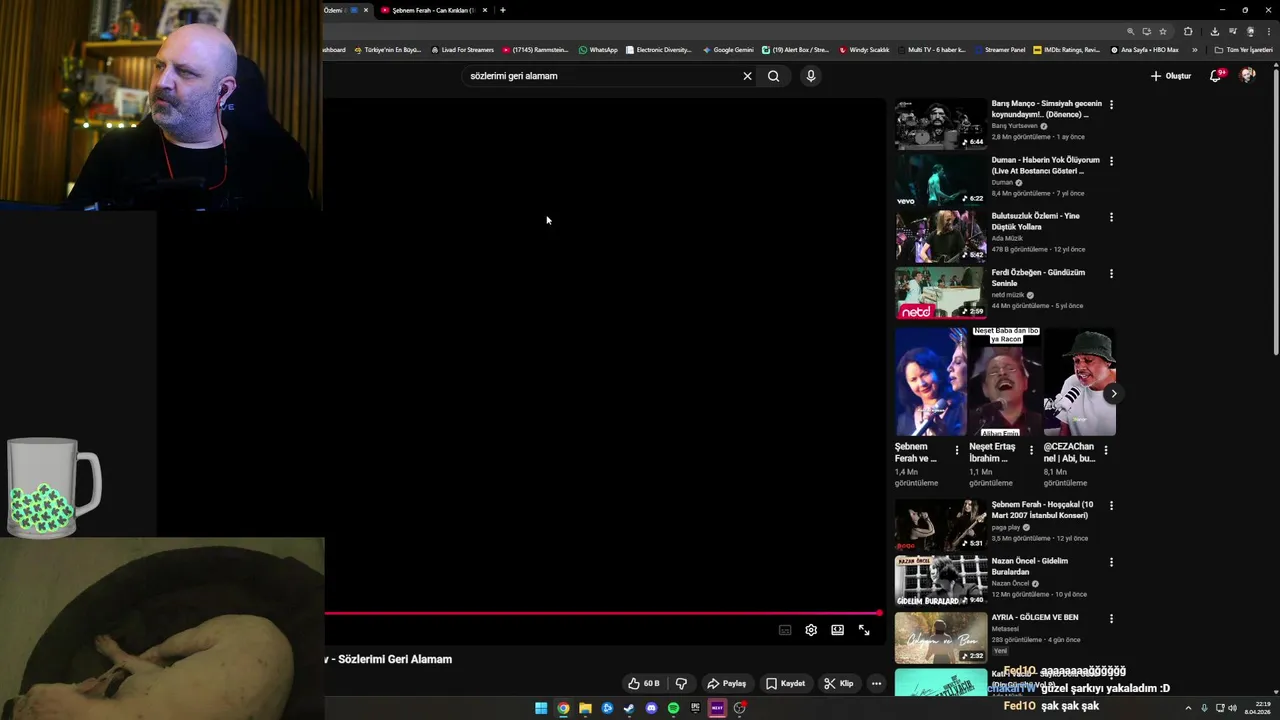Open the YouTube account avatar menu
Image resolution: width=1280 pixels, height=720 pixels.
[x=1247, y=75]
